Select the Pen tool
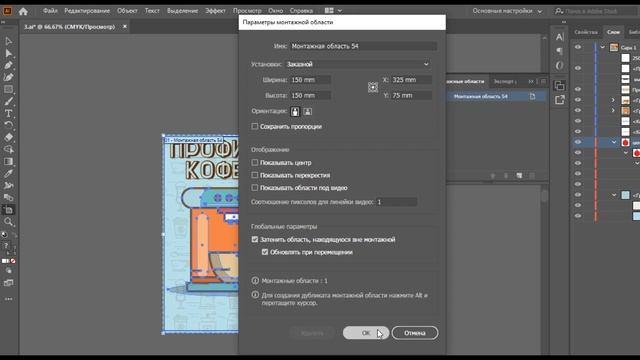Screen dimensions: 640x360 [x=9, y=65]
